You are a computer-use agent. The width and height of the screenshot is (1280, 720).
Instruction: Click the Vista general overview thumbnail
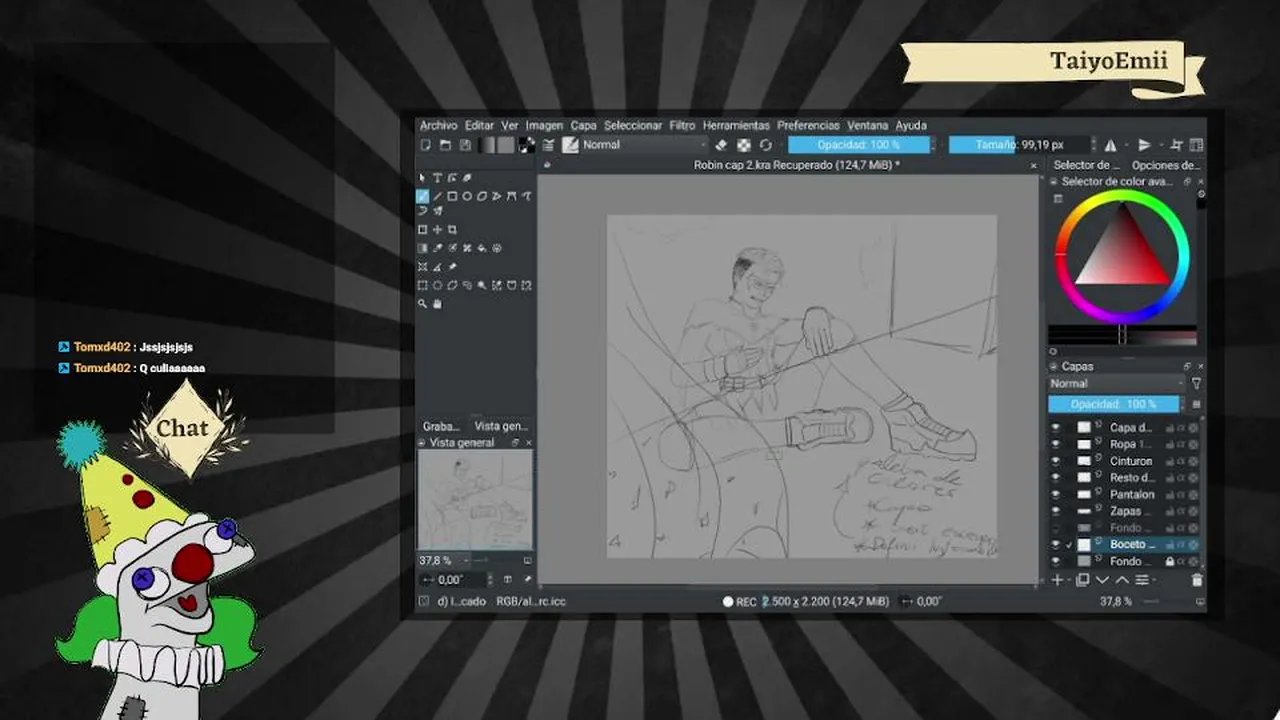pyautogui.click(x=475, y=500)
